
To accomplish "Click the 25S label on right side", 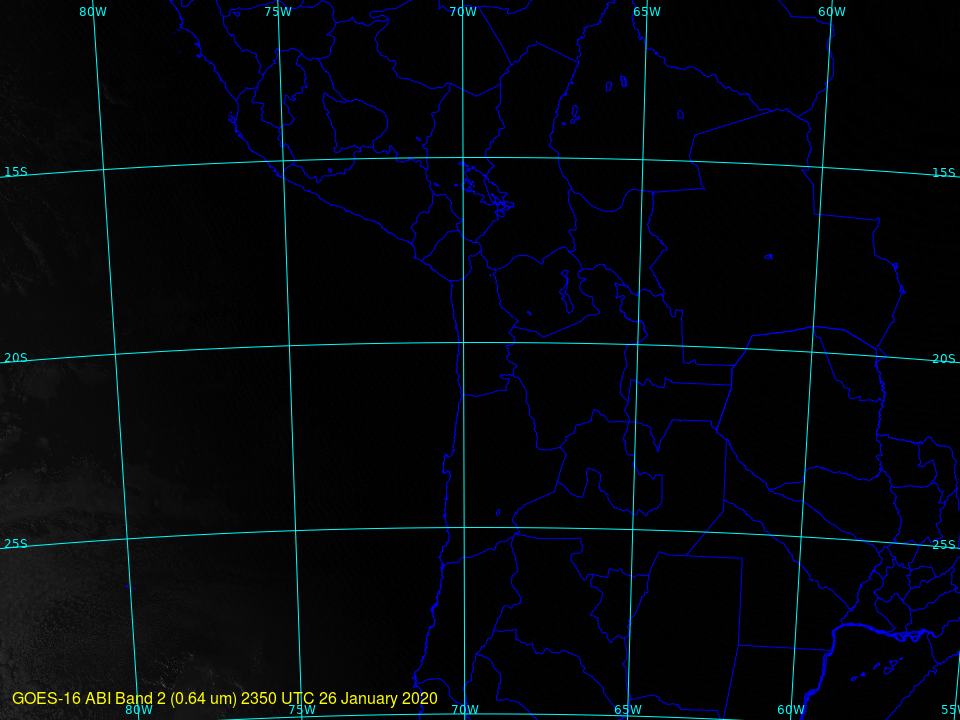I will [x=943, y=545].
